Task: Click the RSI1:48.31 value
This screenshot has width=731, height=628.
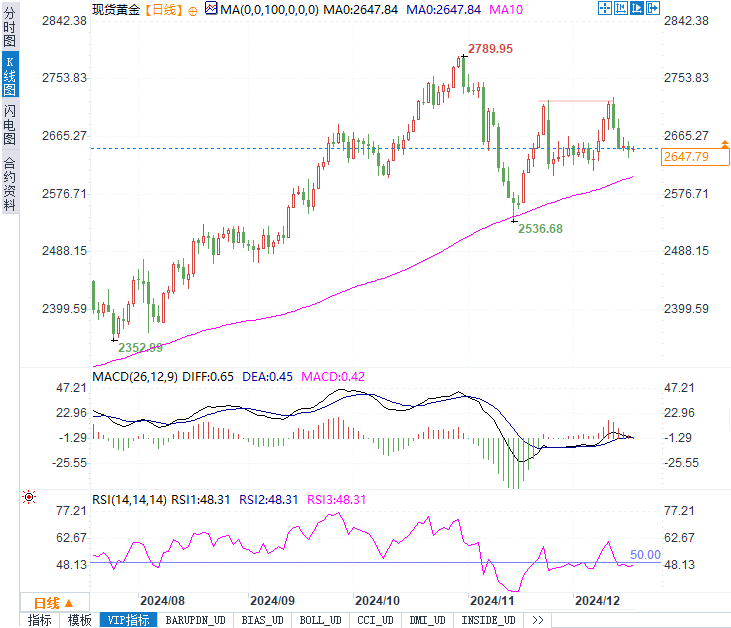Action: (200, 500)
